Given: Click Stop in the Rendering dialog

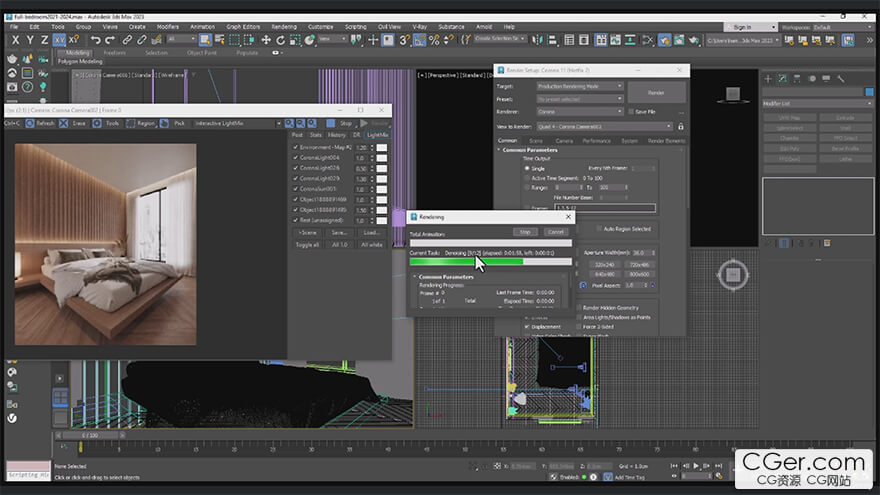Looking at the screenshot, I should tap(525, 232).
